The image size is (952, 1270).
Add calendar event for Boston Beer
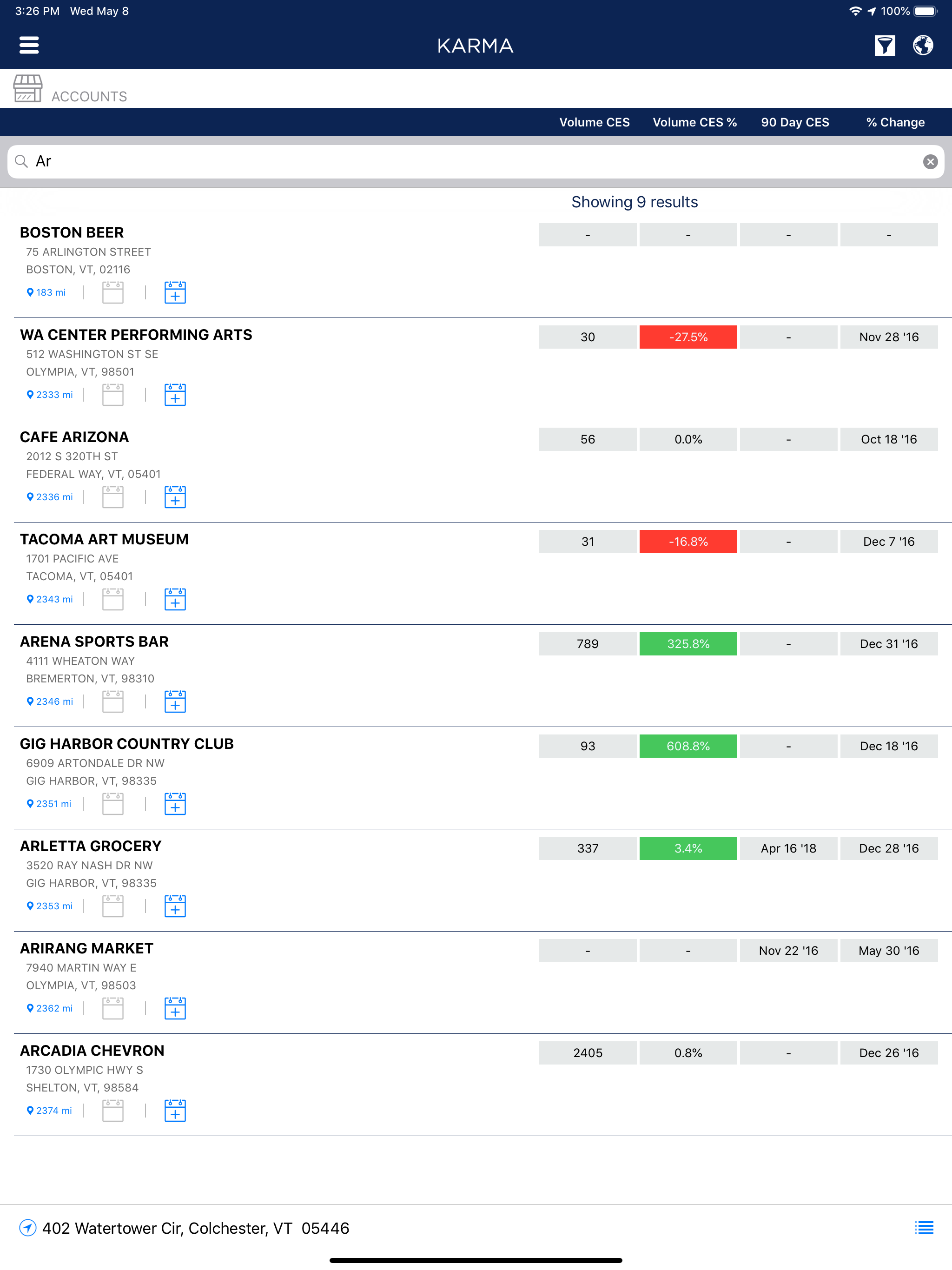pos(175,292)
